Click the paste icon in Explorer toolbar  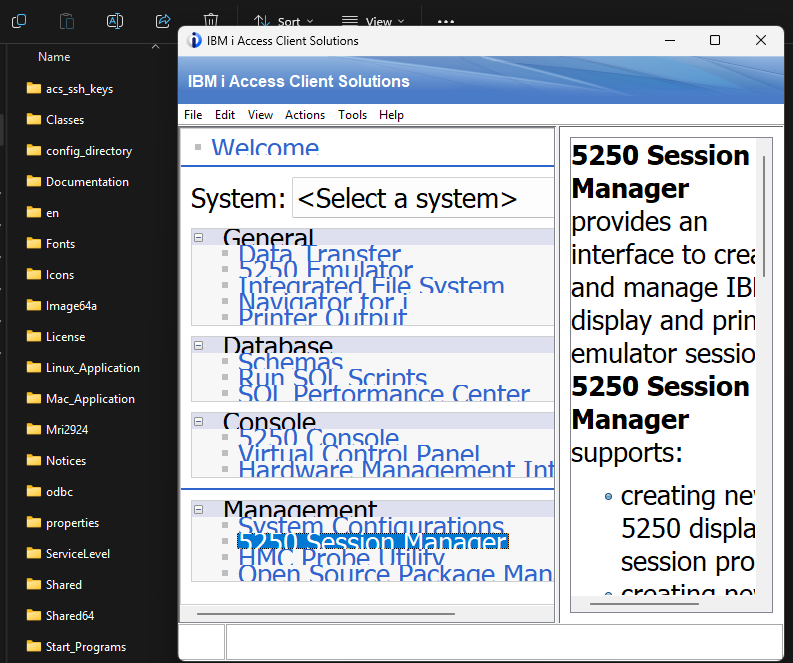point(67,21)
